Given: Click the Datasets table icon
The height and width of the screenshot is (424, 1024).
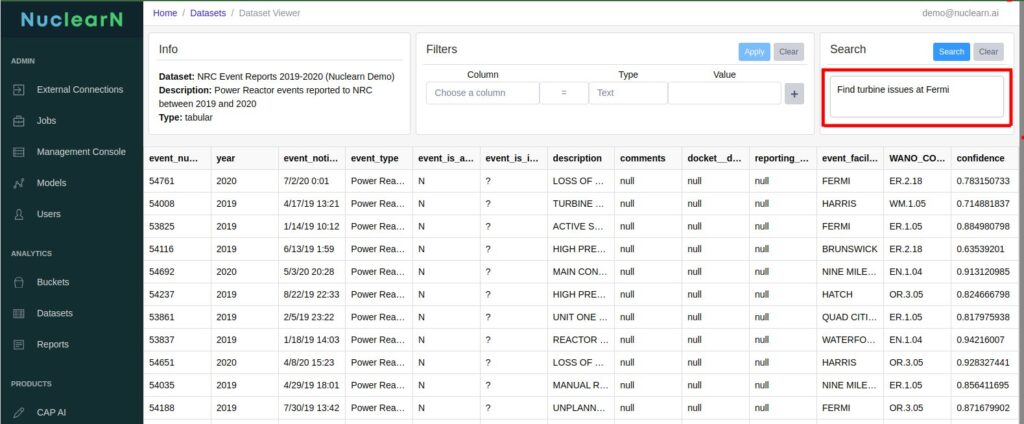Looking at the screenshot, I should 19,313.
